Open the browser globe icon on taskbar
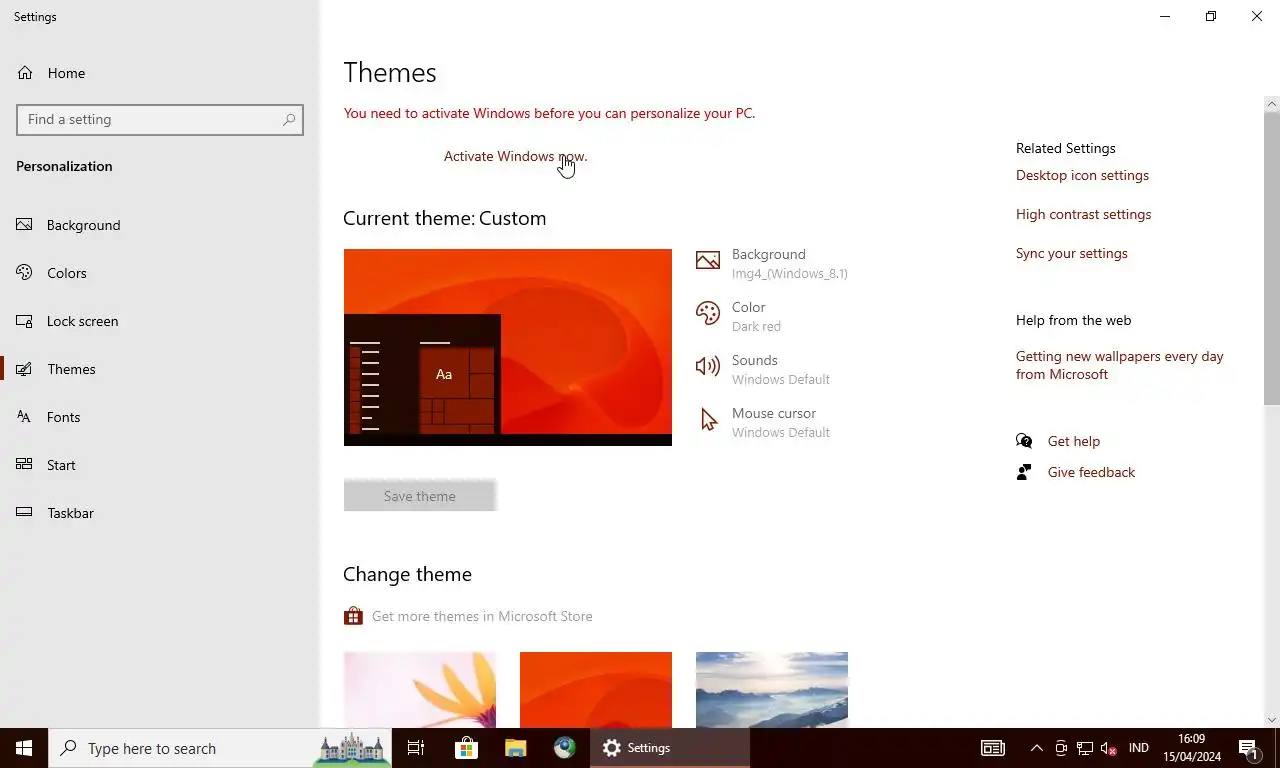This screenshot has width=1280, height=768. click(x=565, y=748)
